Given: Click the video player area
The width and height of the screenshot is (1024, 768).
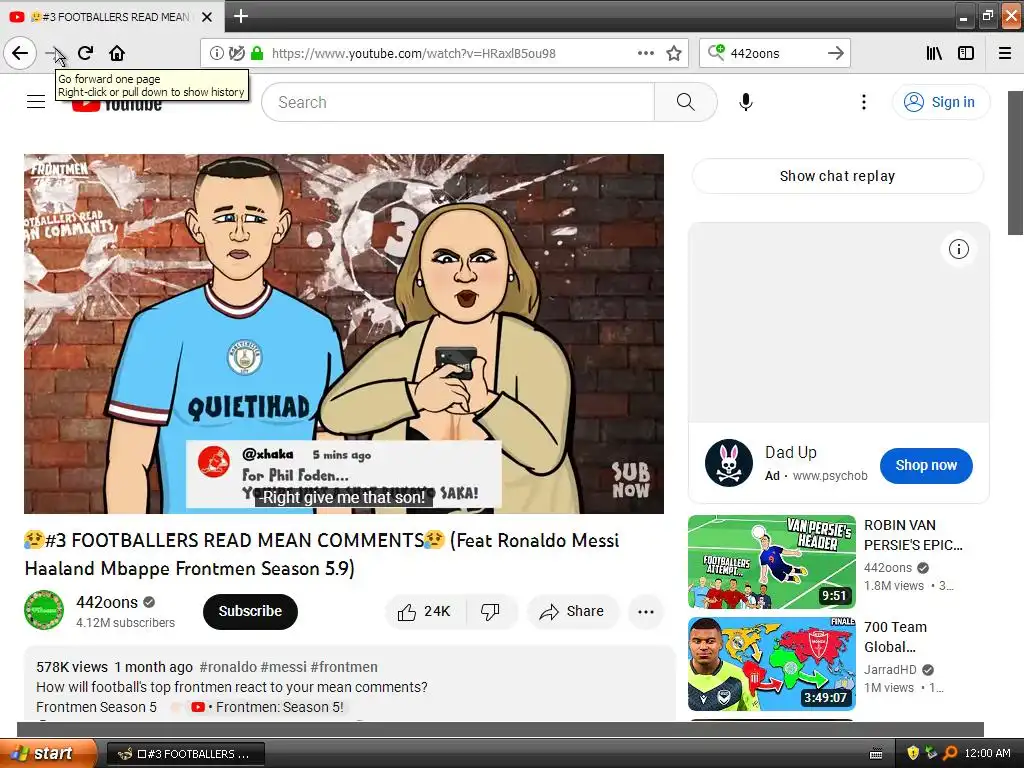Looking at the screenshot, I should 344,334.
